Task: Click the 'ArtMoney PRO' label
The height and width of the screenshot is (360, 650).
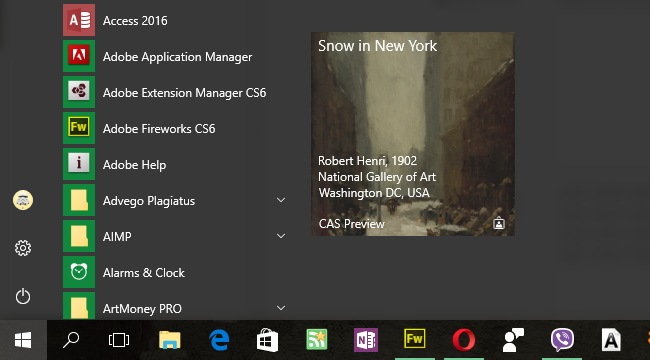Action: [142, 309]
